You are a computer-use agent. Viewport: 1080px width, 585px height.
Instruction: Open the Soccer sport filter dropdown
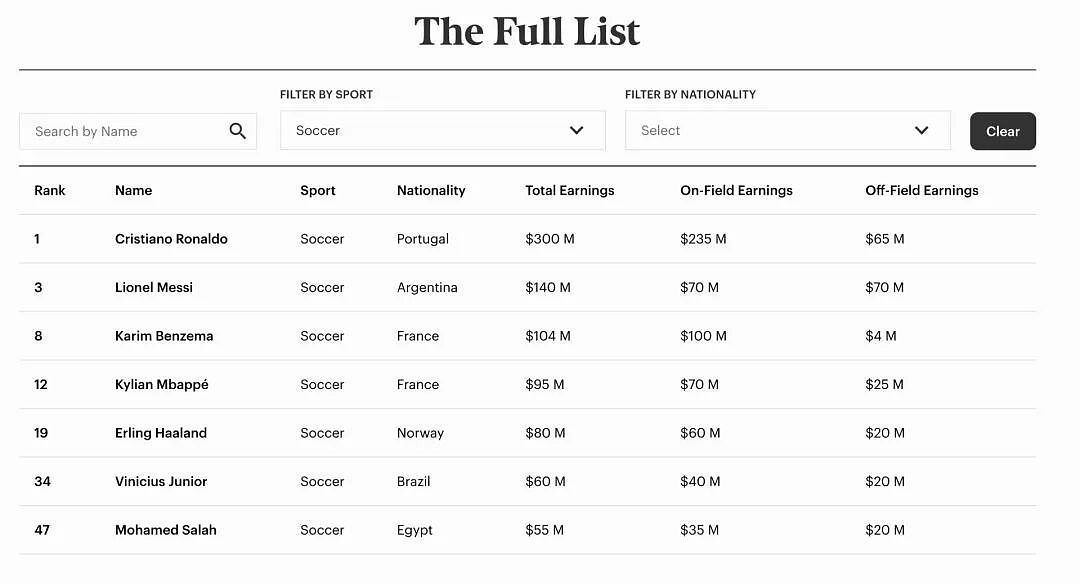click(x=443, y=130)
